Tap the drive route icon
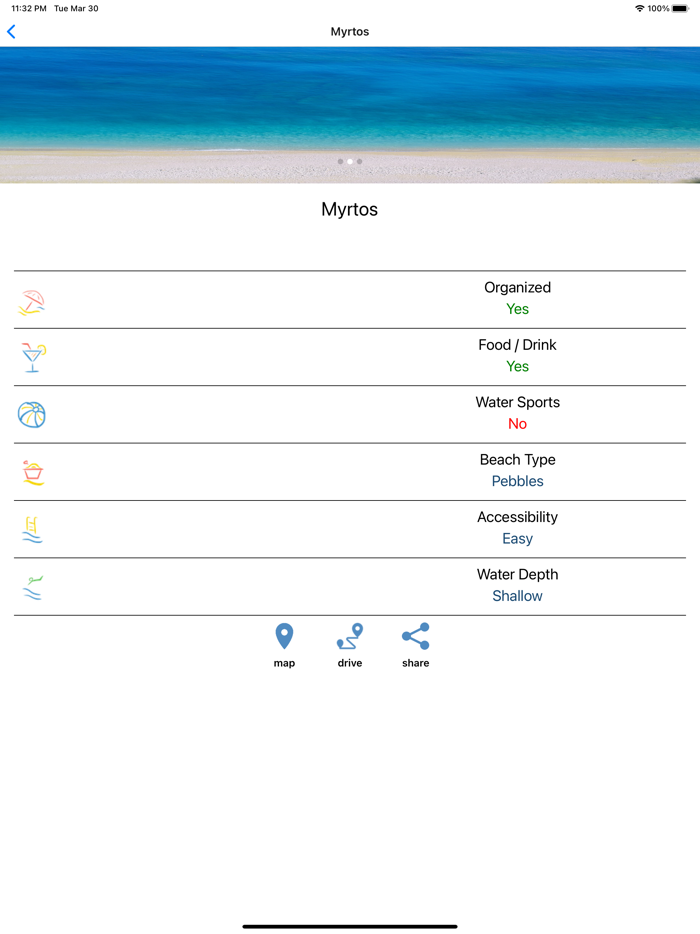Screen dimensions: 700x934 [350, 637]
